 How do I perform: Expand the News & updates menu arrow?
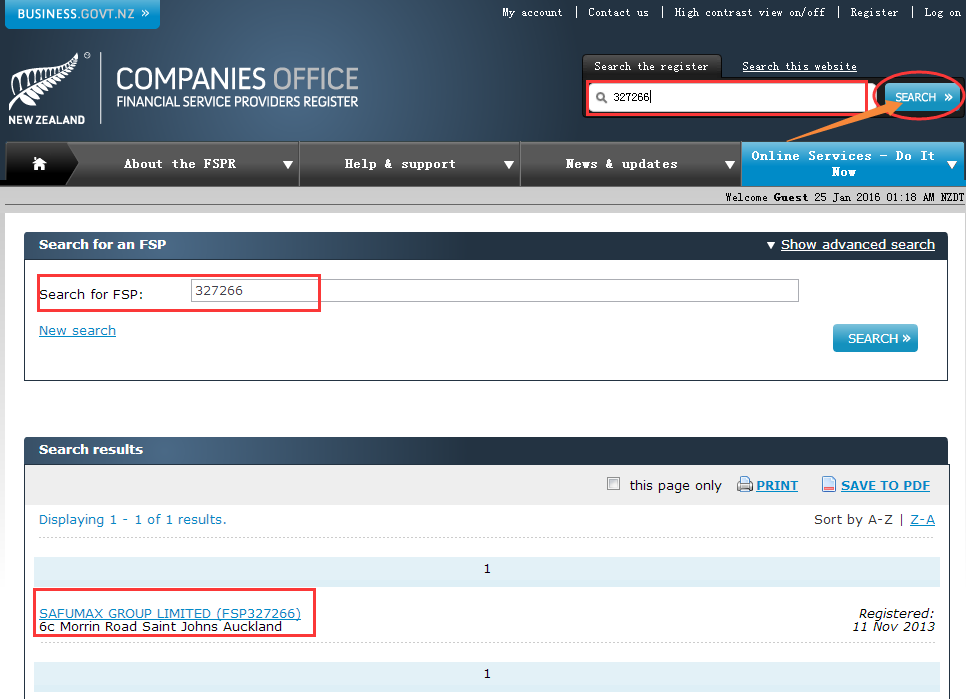tap(730, 164)
